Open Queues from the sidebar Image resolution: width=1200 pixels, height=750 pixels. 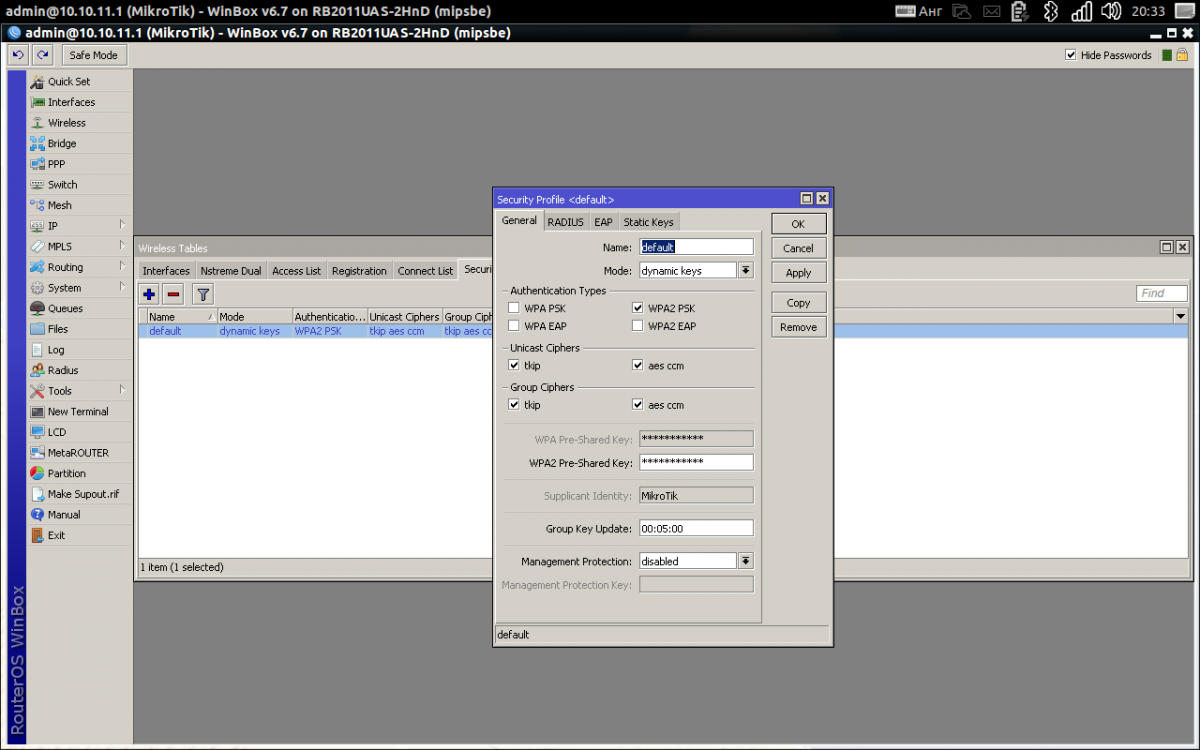65,308
